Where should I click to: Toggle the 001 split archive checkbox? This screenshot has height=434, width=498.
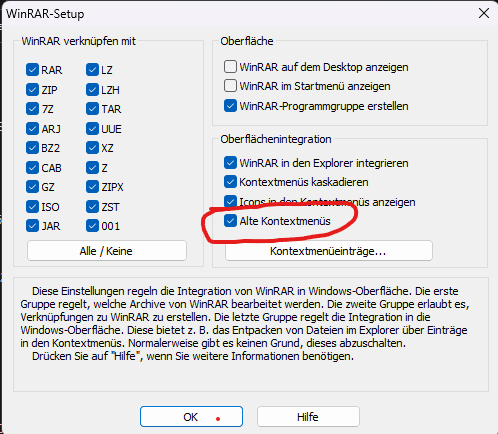[92, 226]
